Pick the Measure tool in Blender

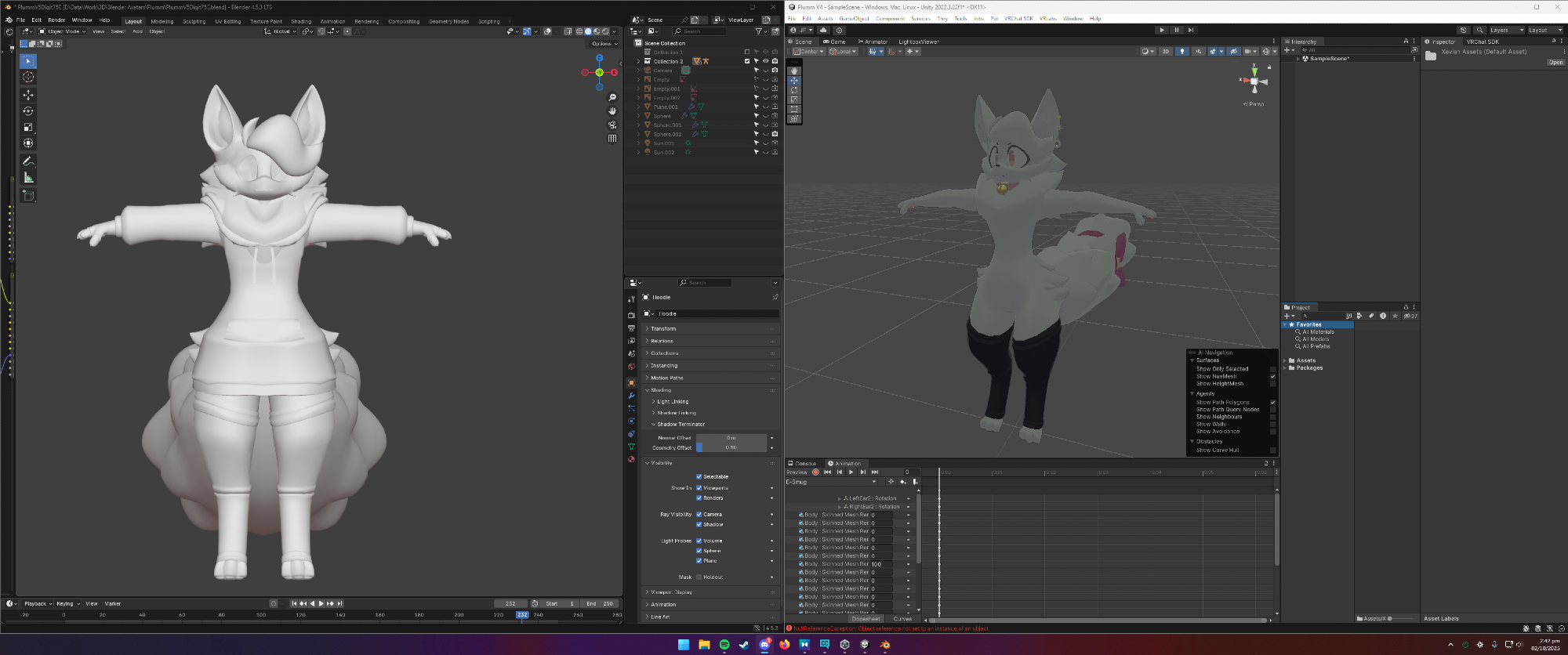pyautogui.click(x=28, y=178)
